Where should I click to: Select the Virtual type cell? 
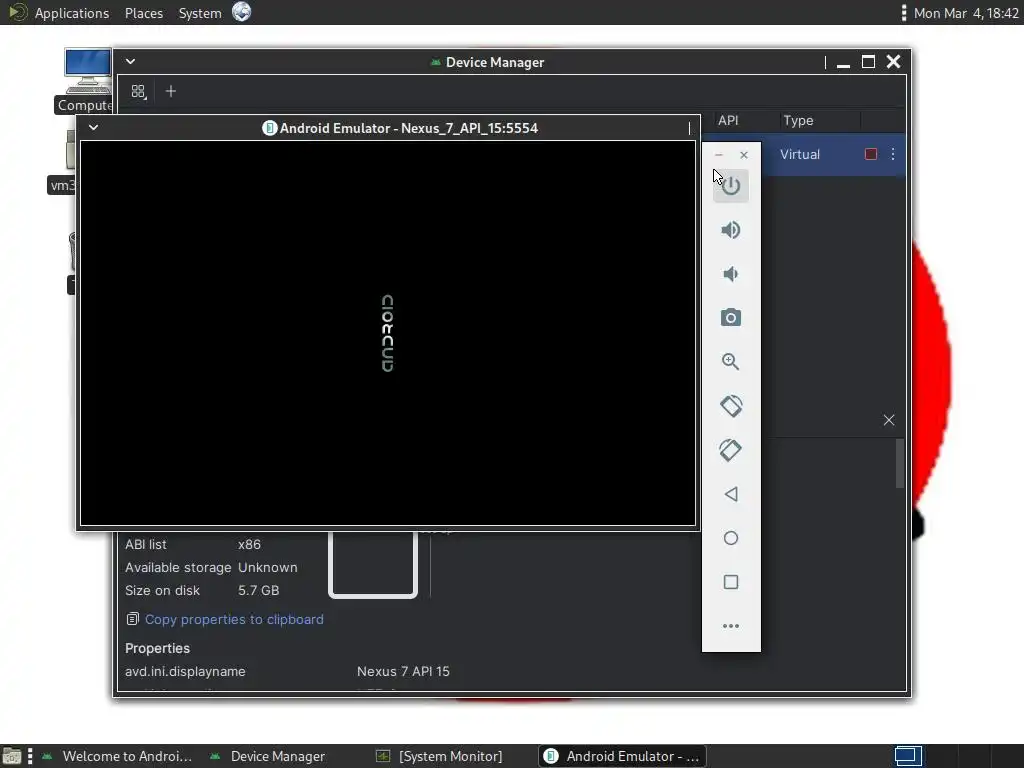(800, 154)
